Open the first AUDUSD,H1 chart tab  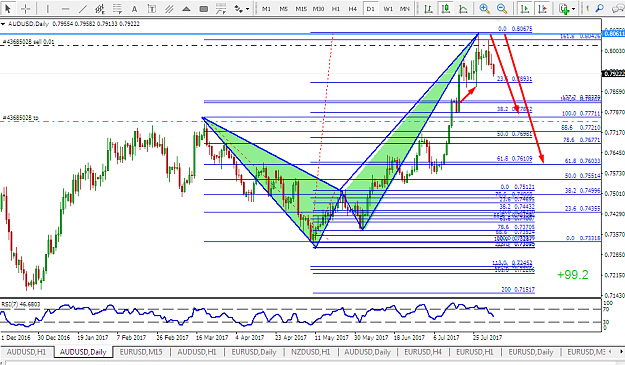click(x=26, y=352)
